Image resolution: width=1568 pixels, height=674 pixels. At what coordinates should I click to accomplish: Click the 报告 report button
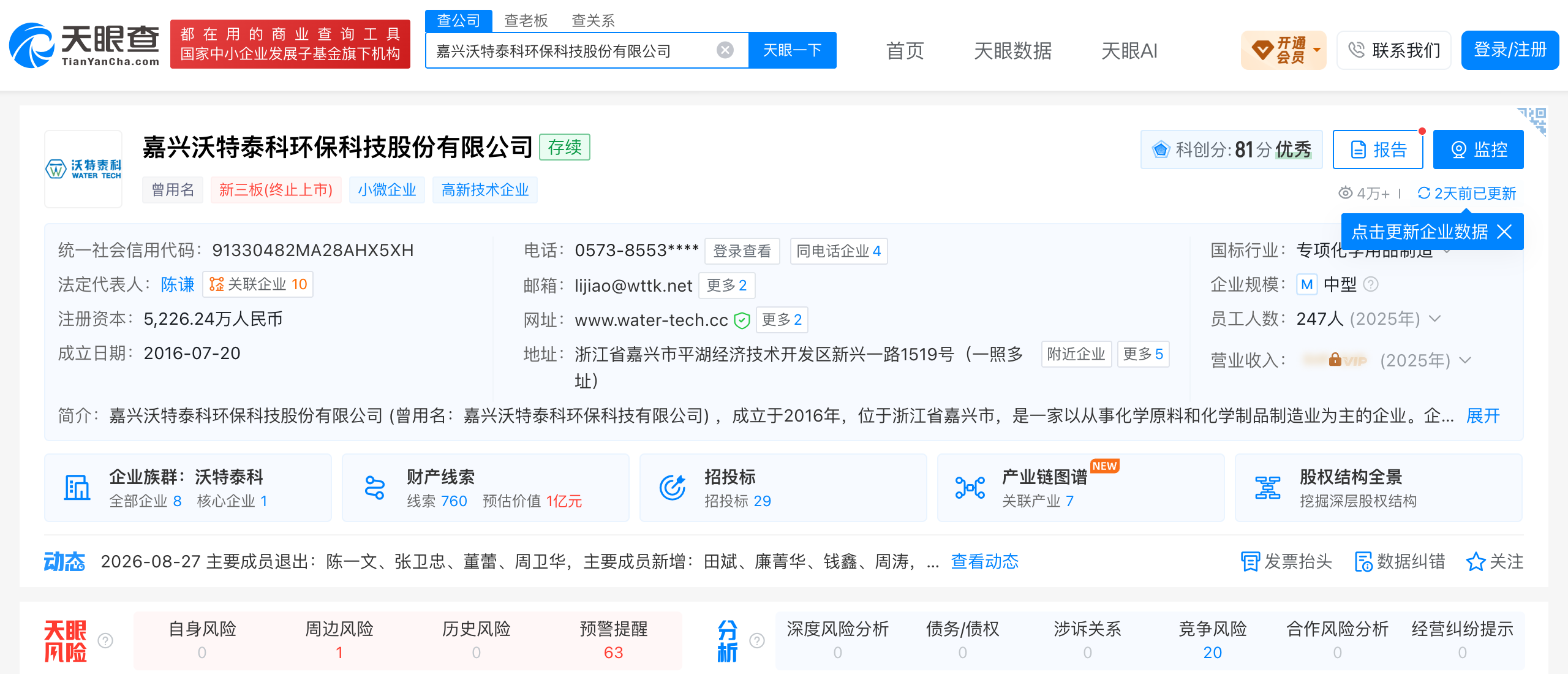pos(1378,150)
